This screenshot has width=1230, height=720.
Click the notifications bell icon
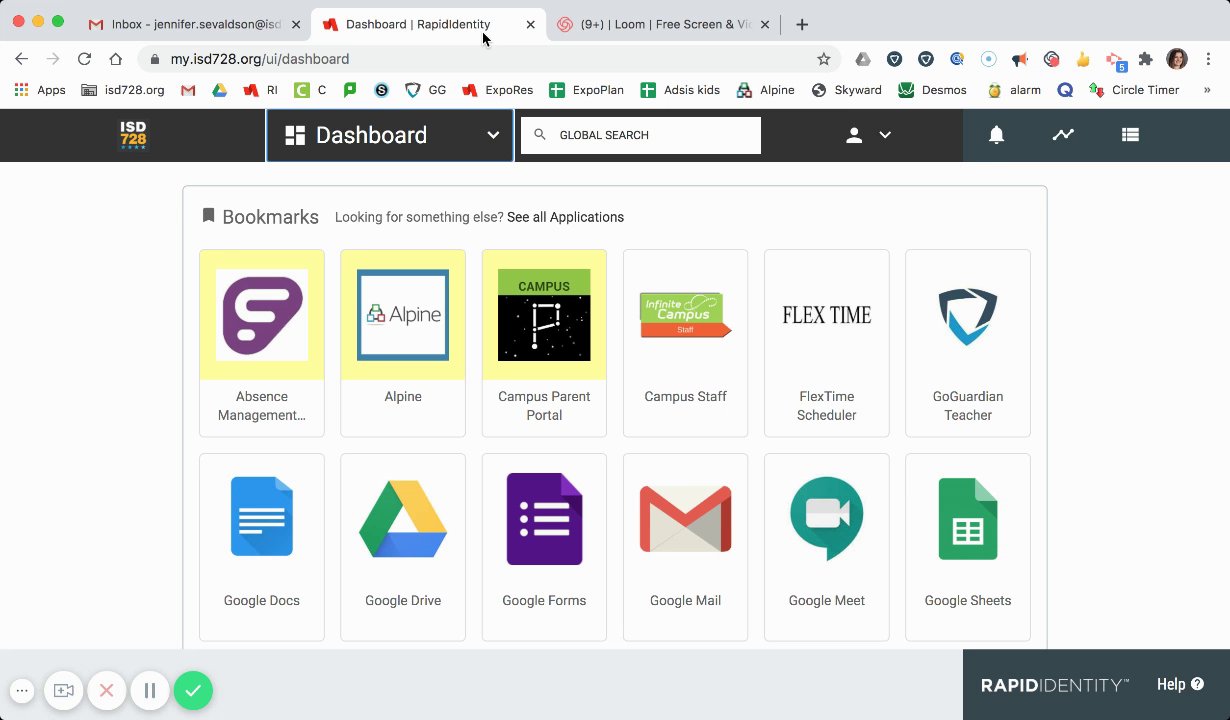(996, 135)
